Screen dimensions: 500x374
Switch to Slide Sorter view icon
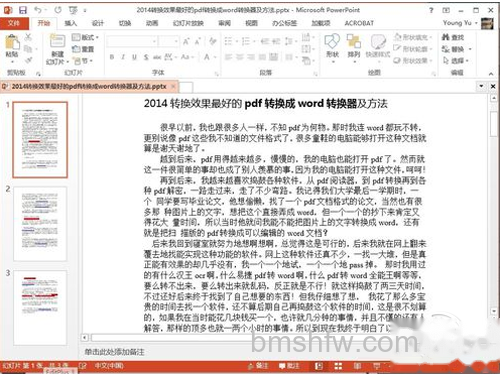(x=338, y=366)
